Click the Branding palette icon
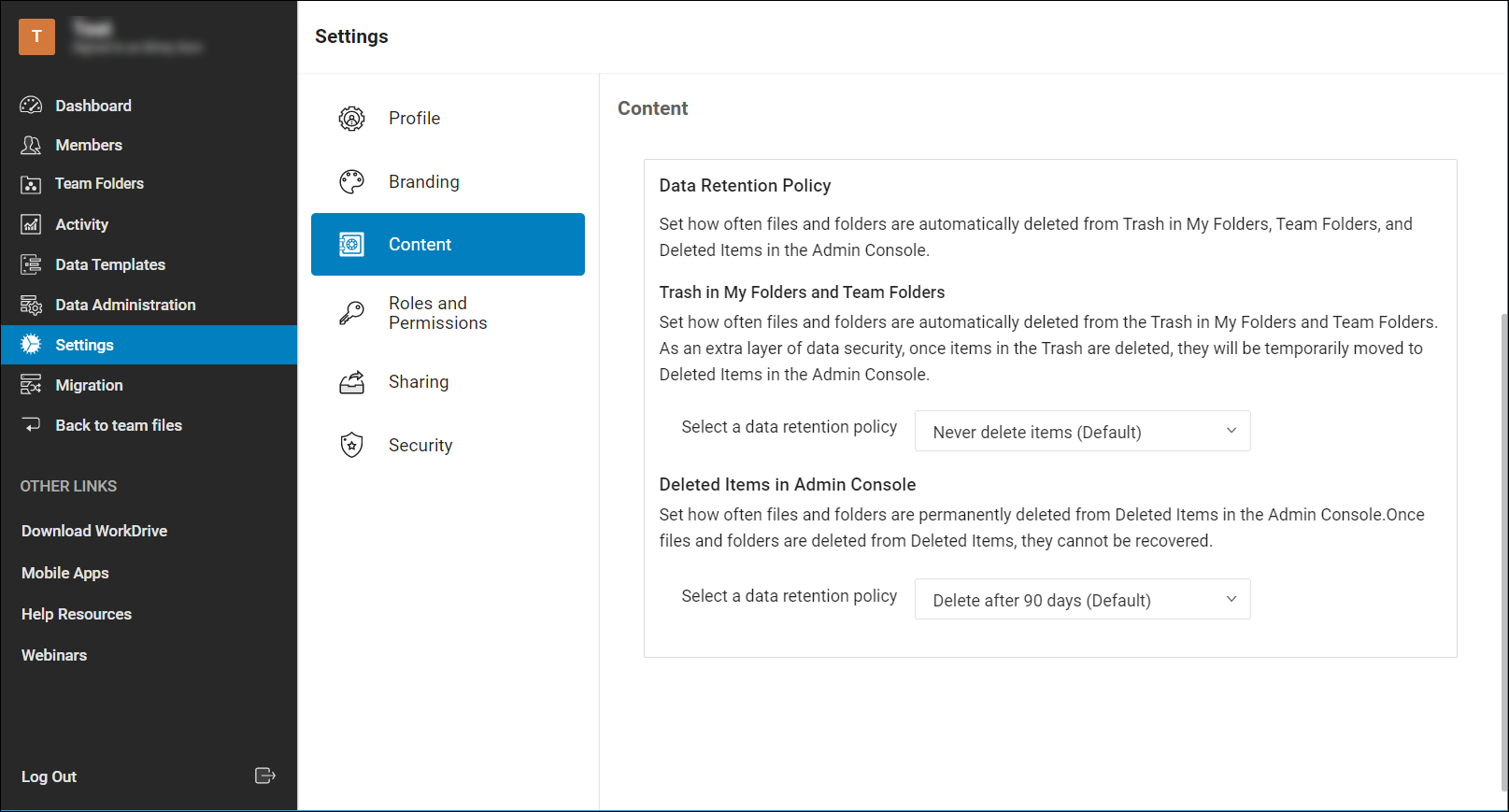The width and height of the screenshot is (1509, 812). 351,182
